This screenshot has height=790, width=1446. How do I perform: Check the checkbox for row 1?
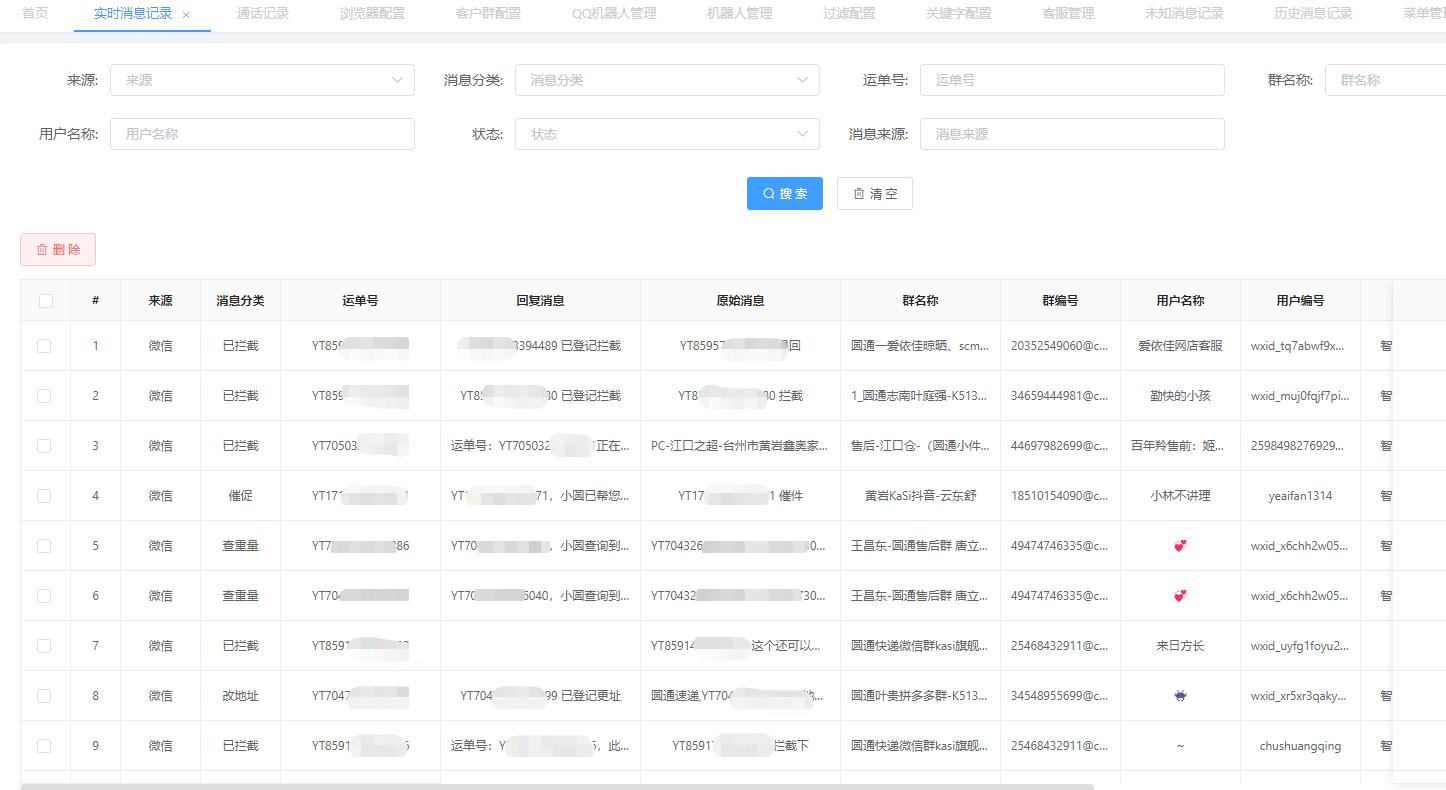pos(45,345)
